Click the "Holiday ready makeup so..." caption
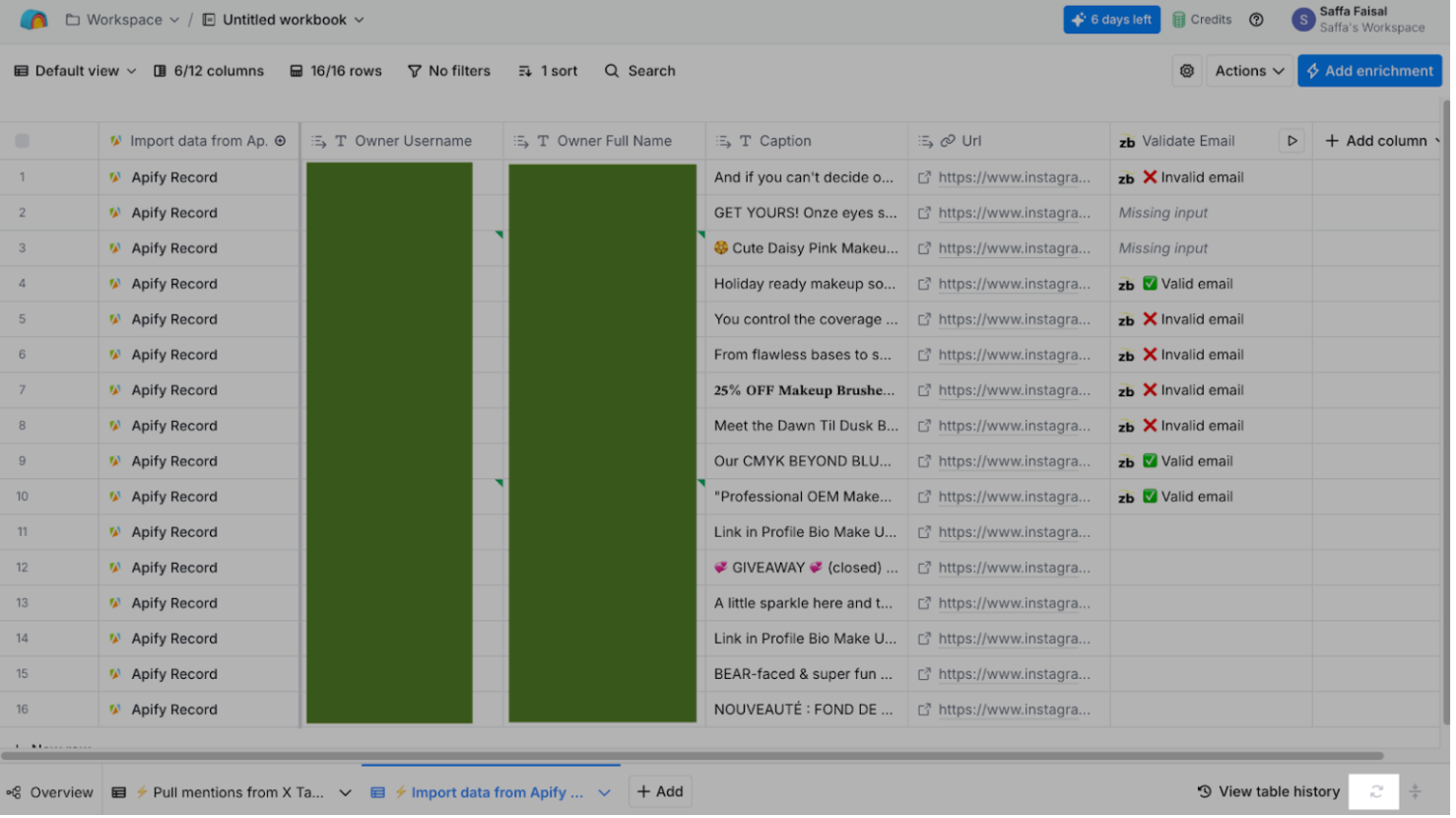This screenshot has width=1456, height=818. [x=808, y=285]
